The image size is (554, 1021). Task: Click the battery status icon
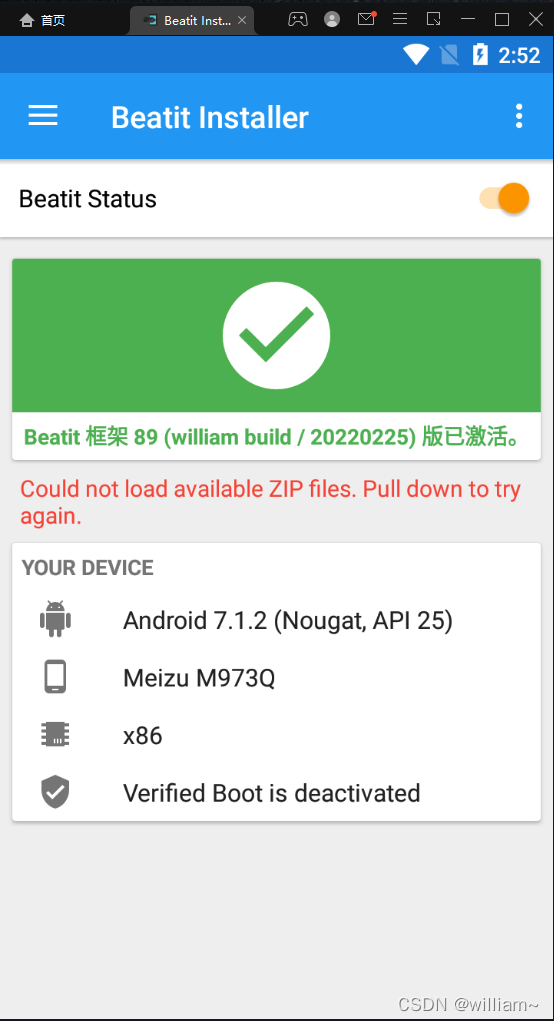tap(480, 55)
